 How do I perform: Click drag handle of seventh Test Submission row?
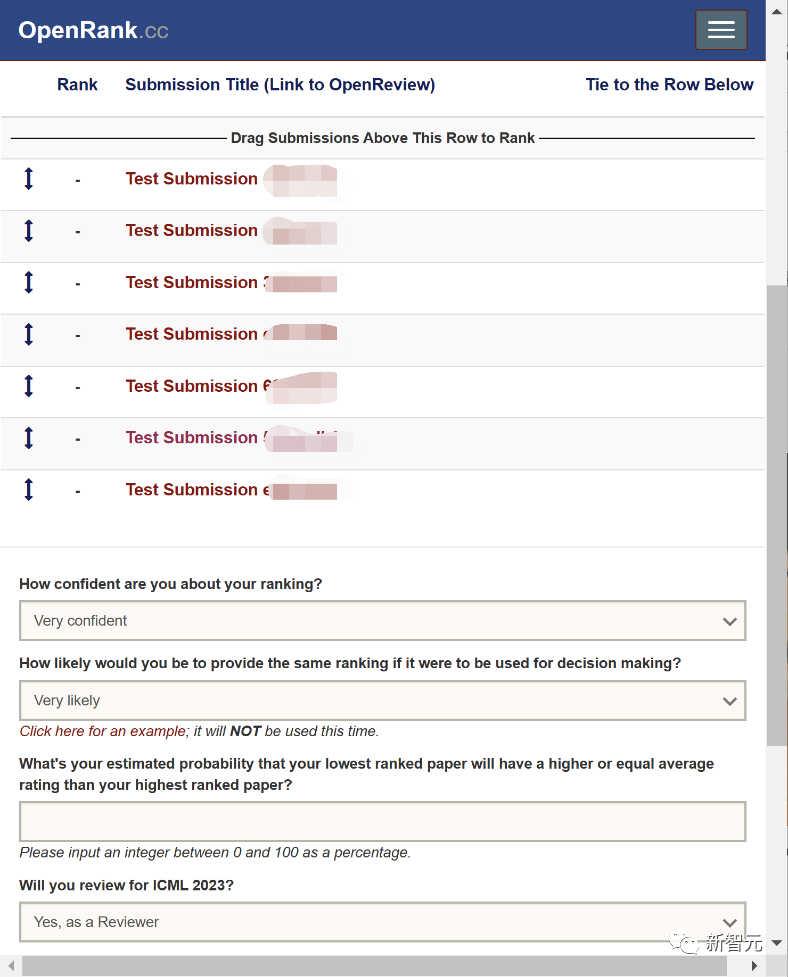pos(28,490)
